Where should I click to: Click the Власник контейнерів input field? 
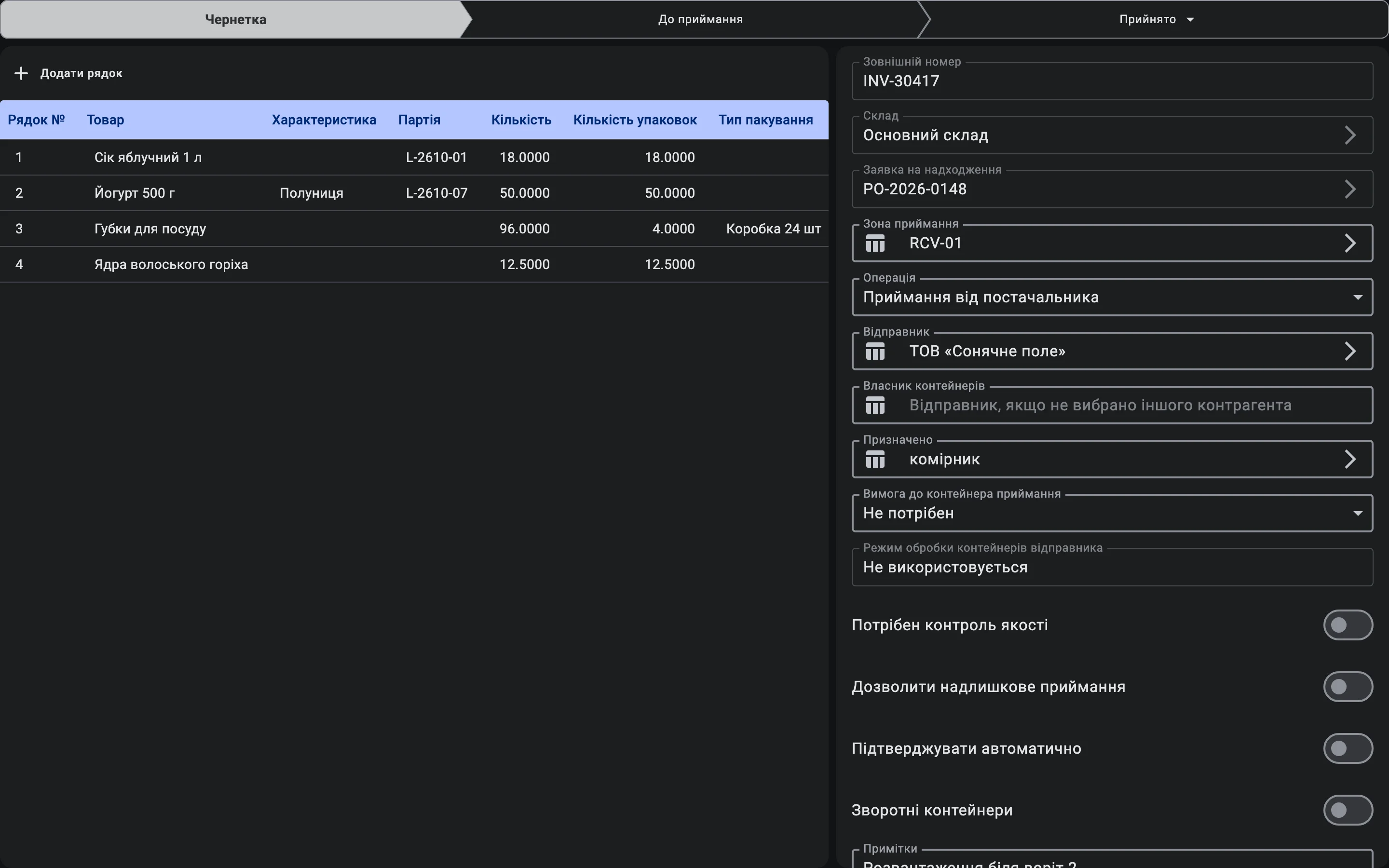1112,405
